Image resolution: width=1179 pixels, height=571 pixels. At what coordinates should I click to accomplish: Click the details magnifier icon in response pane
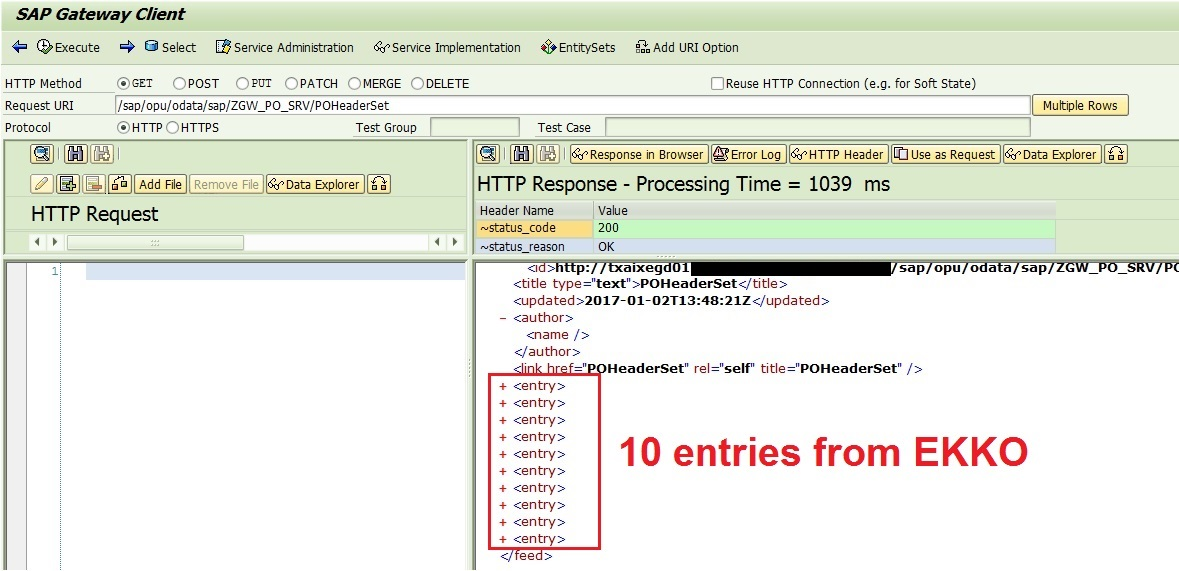(488, 154)
